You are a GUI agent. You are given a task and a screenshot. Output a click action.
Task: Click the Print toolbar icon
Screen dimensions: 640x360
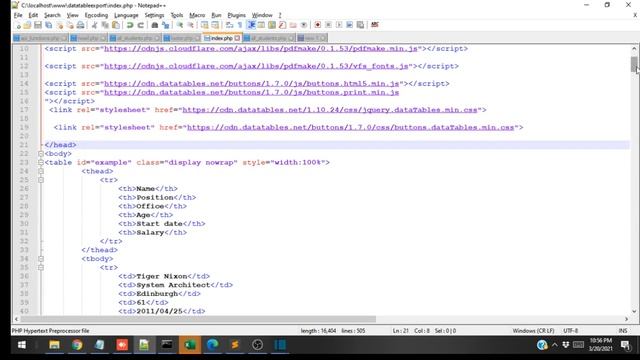point(80,25)
